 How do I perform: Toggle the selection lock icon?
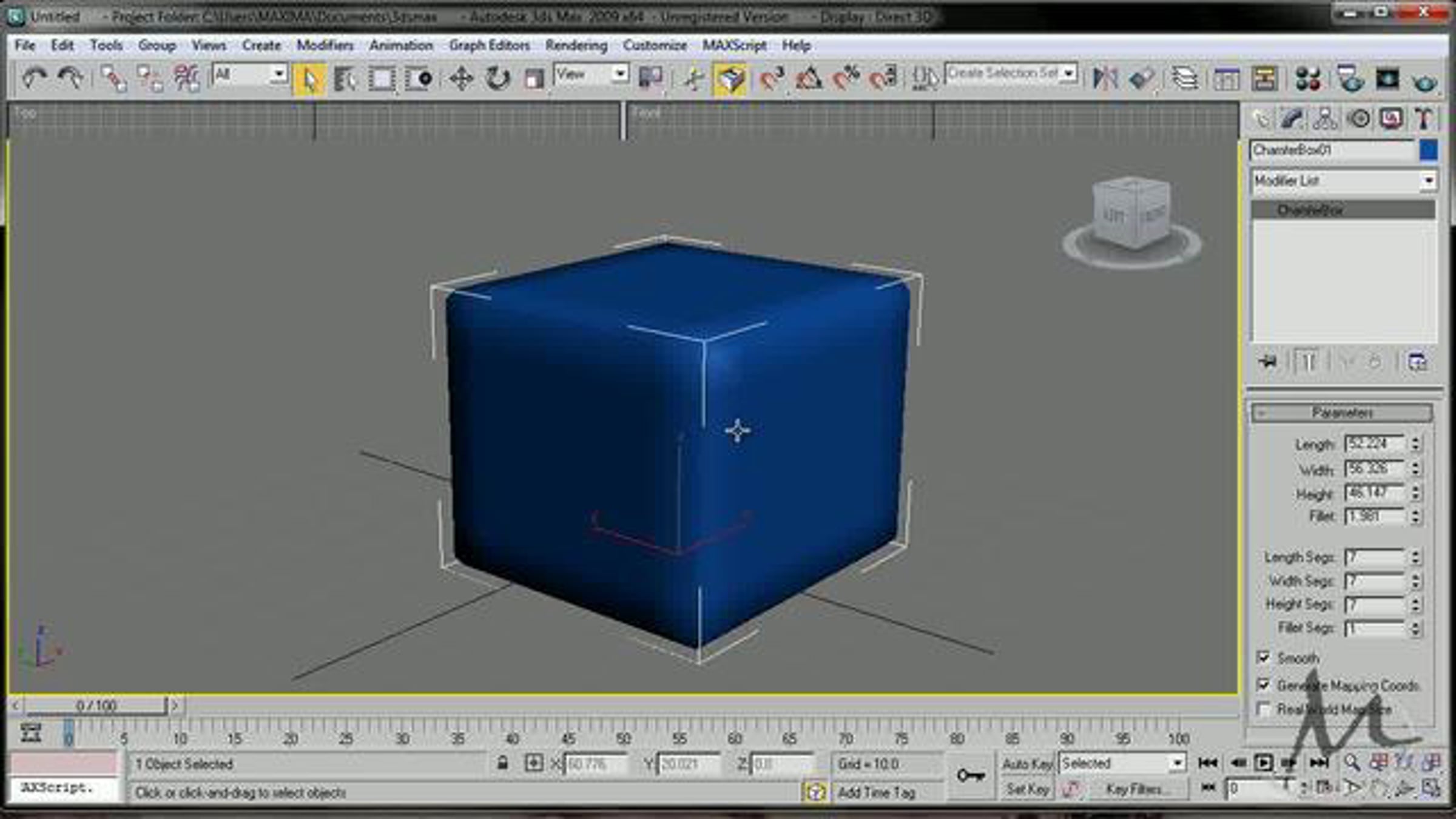[502, 763]
